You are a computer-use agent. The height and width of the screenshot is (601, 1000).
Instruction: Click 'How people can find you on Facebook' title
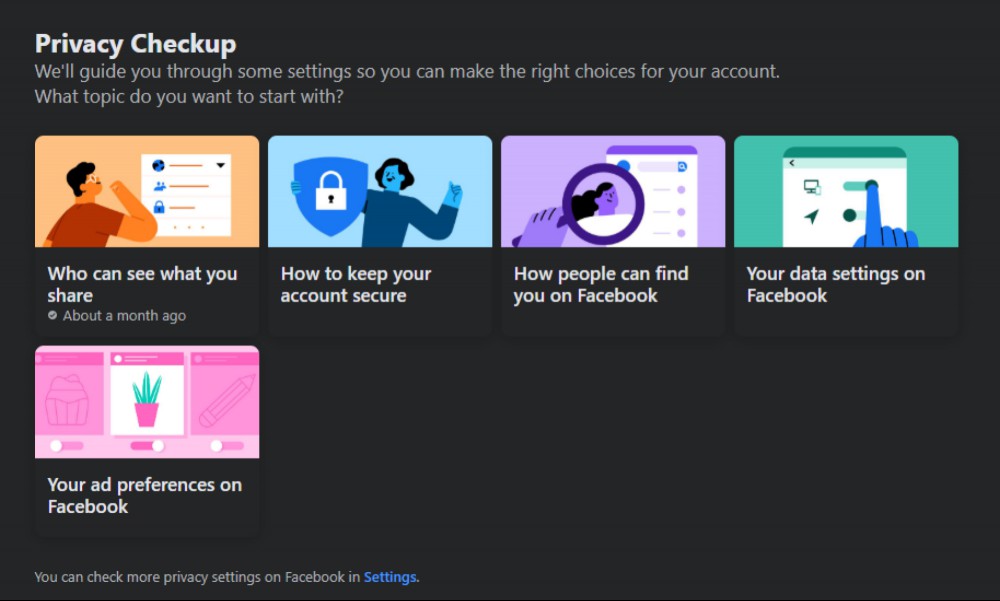(x=601, y=285)
